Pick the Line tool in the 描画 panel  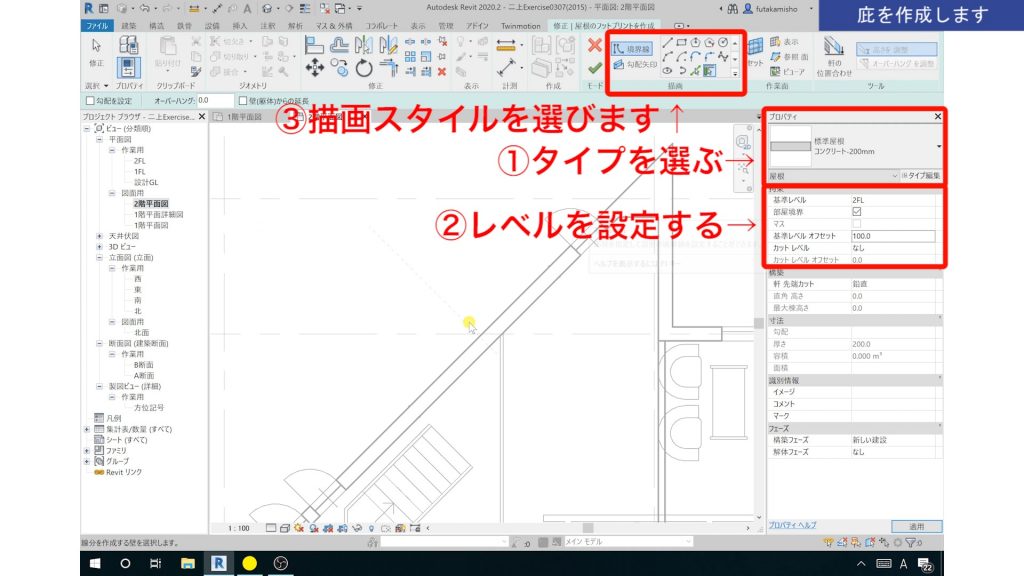pos(670,43)
